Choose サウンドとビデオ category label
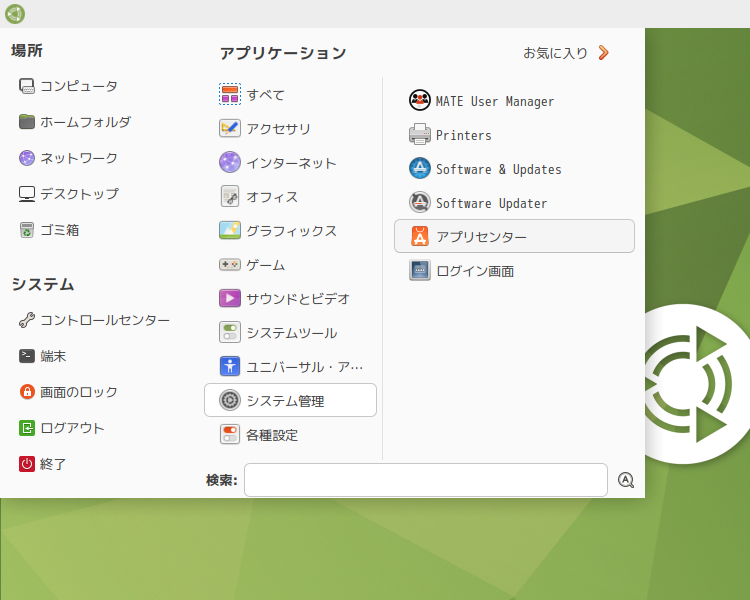The height and width of the screenshot is (600, 750). click(x=298, y=299)
